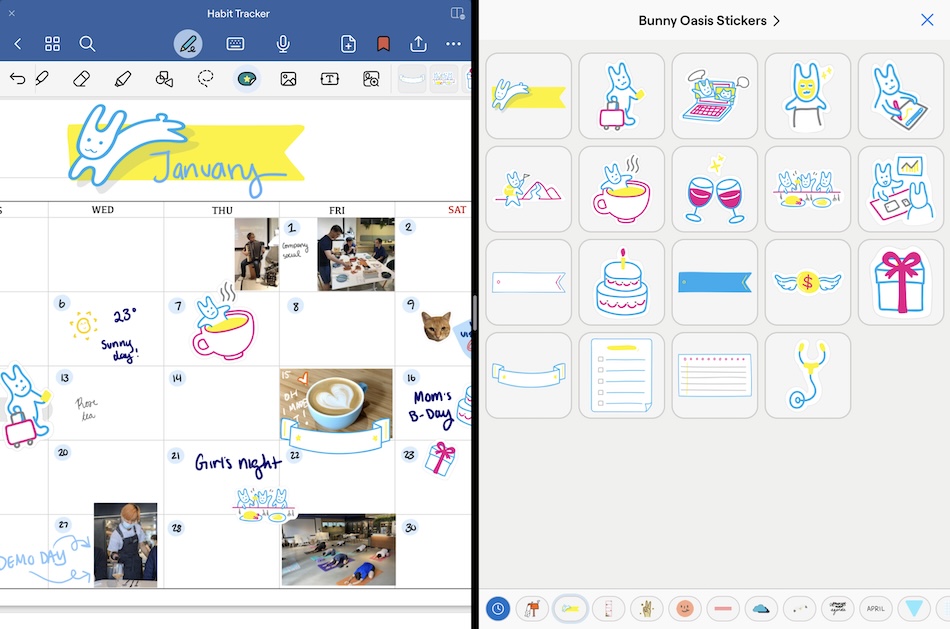Screen dimensions: 950x629
Task: Activate the Shapes tool
Action: tap(165, 78)
